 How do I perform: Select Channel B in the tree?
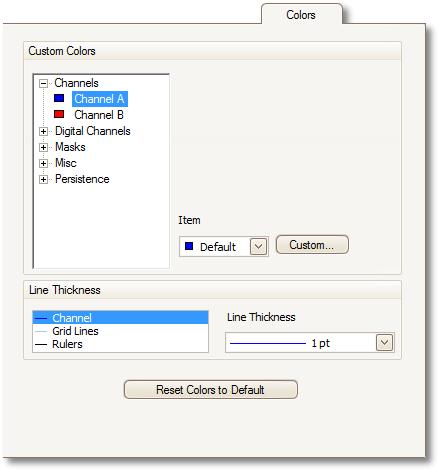[99, 115]
